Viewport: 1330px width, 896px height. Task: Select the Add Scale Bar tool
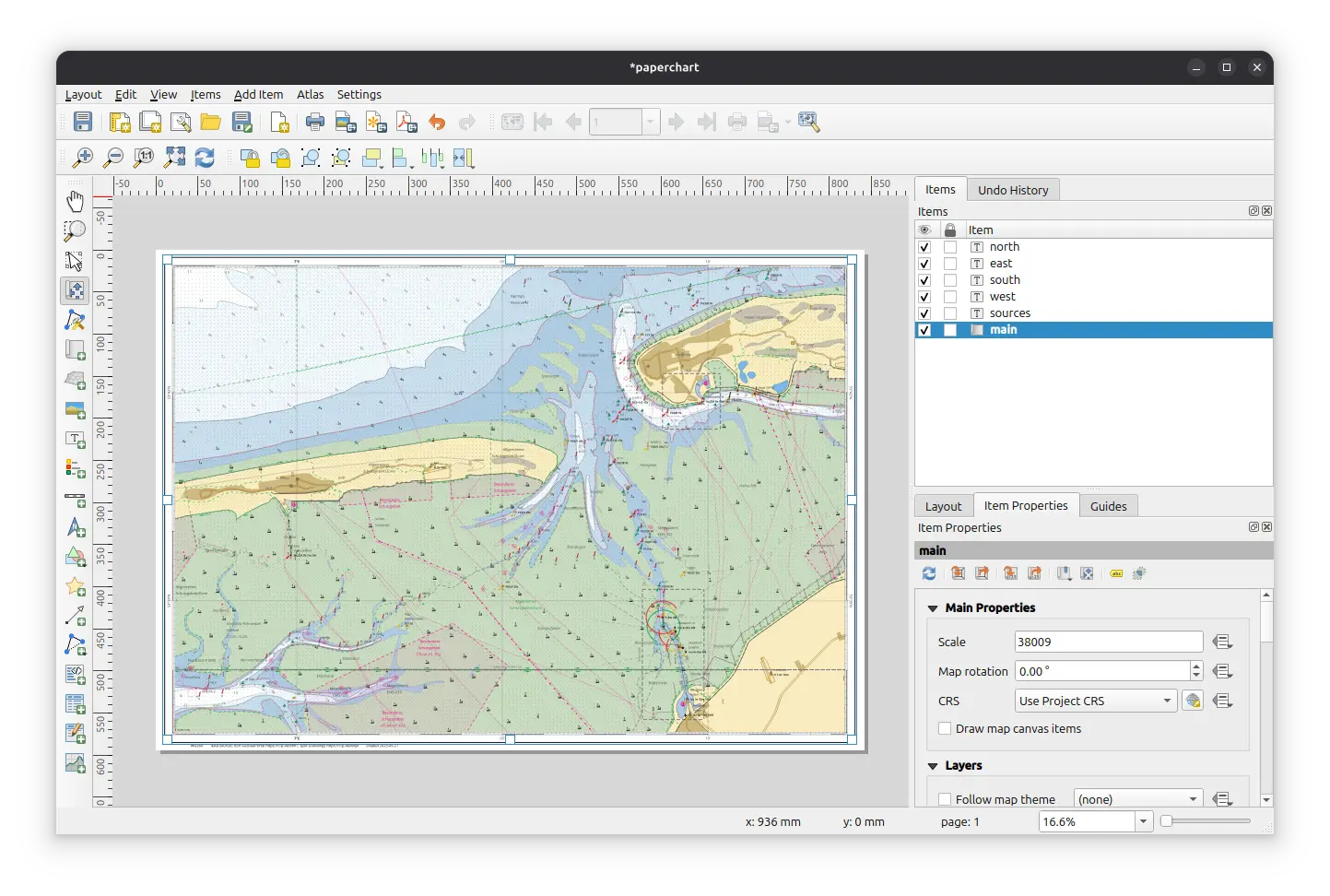76,498
